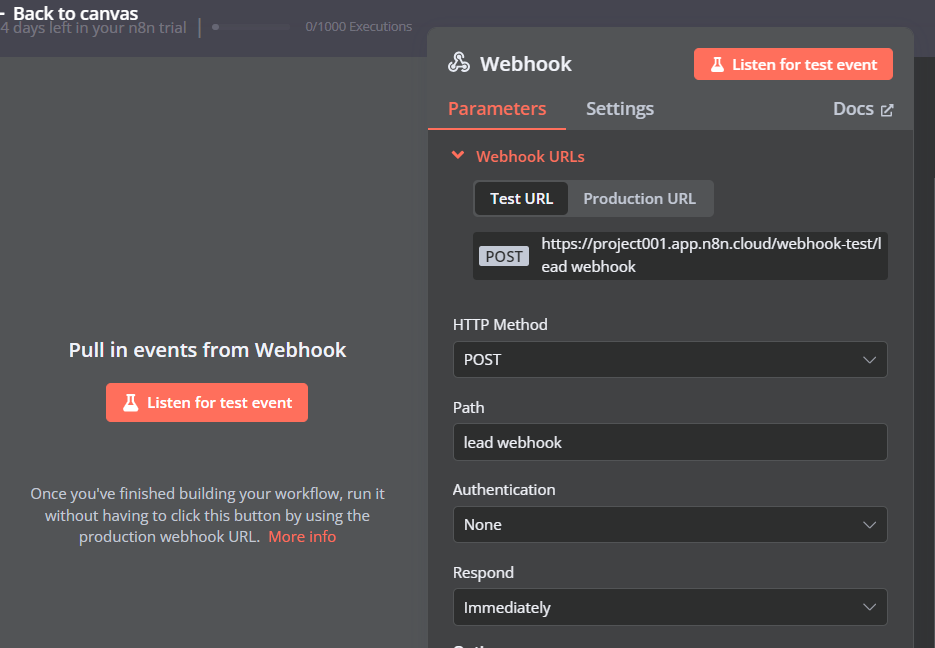Click the 0/1000 Executions label
This screenshot has width=935, height=648.
point(358,27)
